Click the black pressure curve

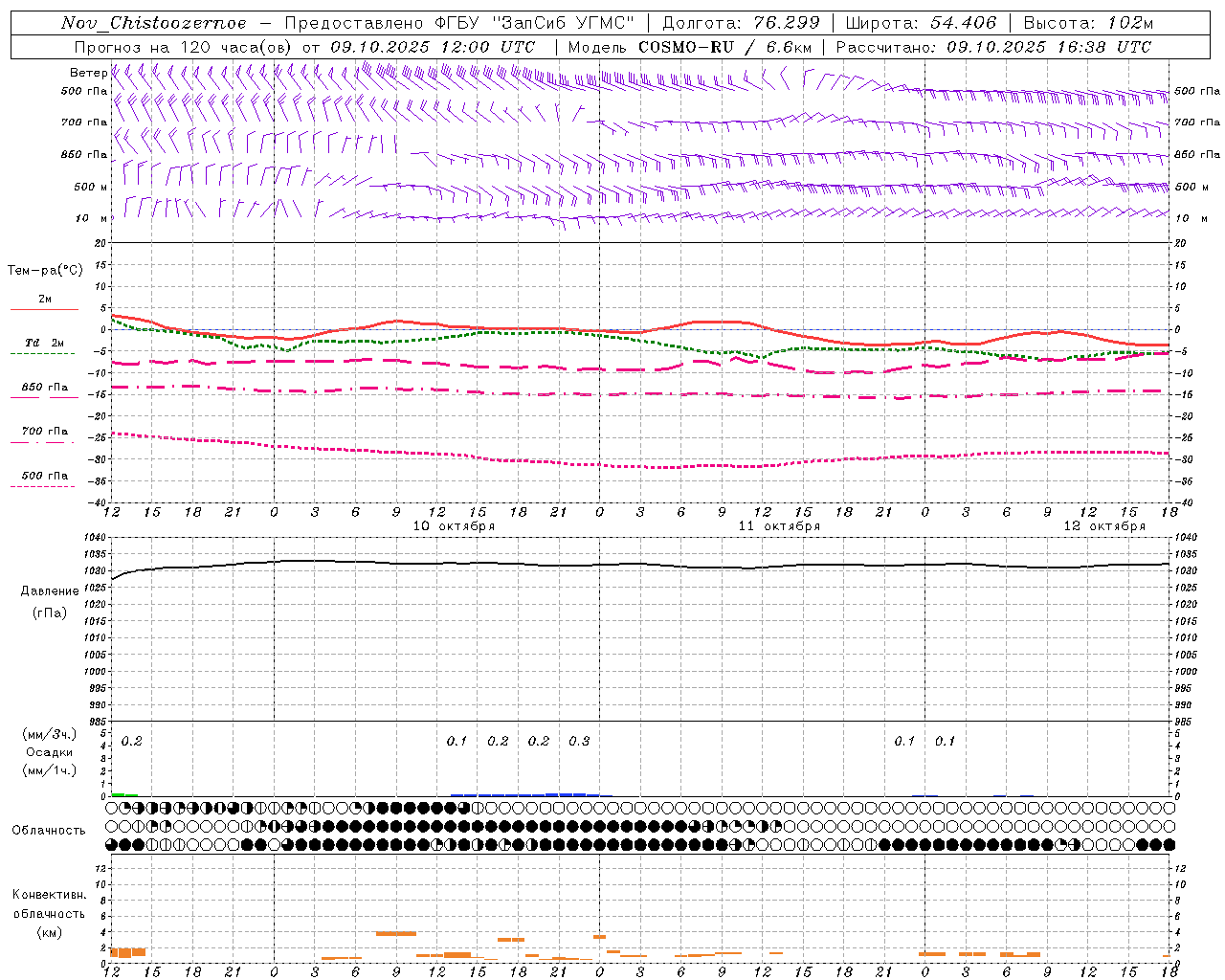click(x=640, y=565)
